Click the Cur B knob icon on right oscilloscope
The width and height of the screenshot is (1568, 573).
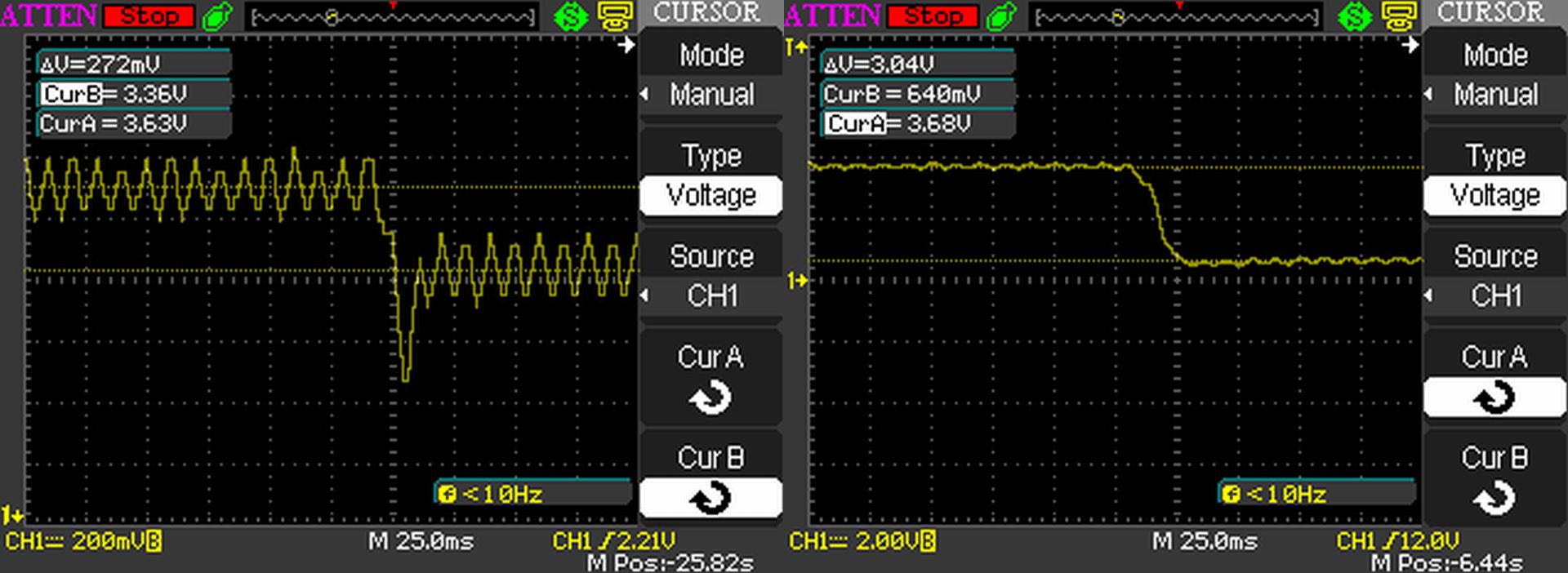click(x=1494, y=498)
